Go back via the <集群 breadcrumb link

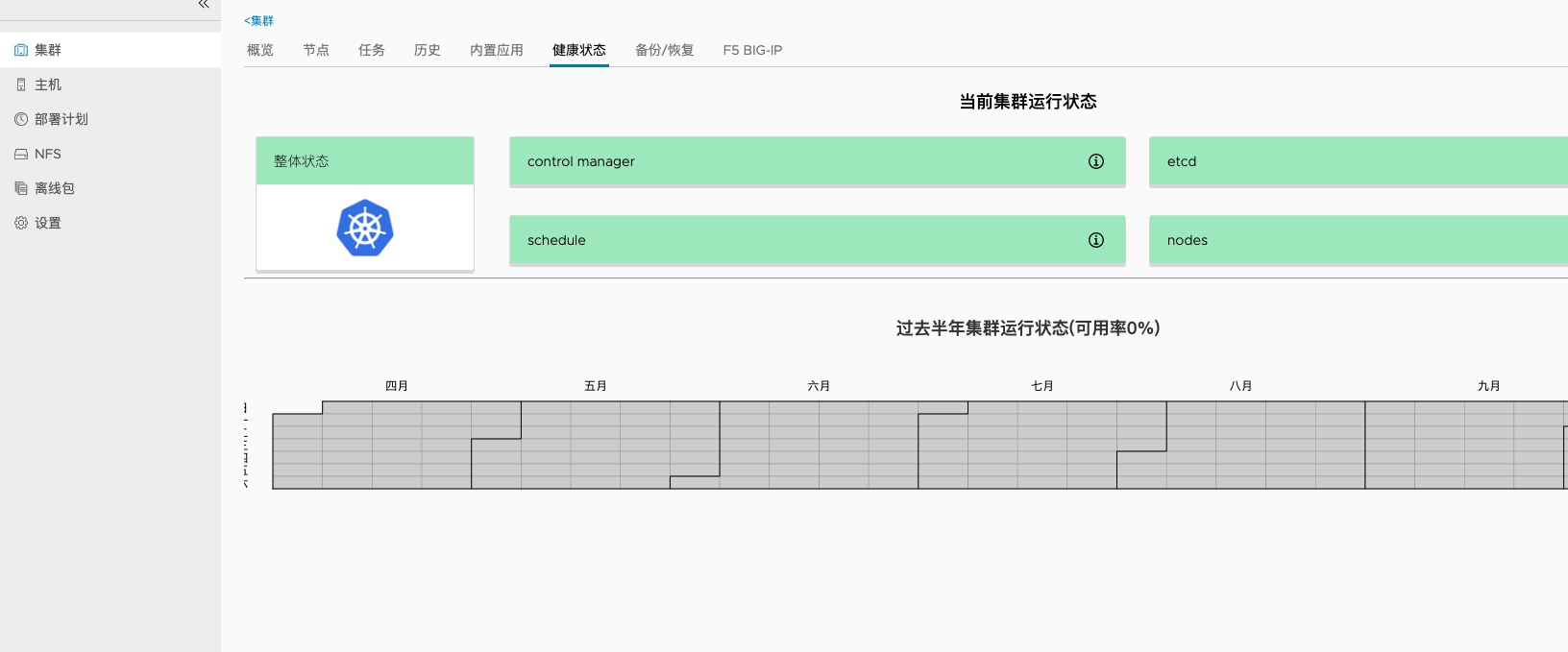pos(258,20)
